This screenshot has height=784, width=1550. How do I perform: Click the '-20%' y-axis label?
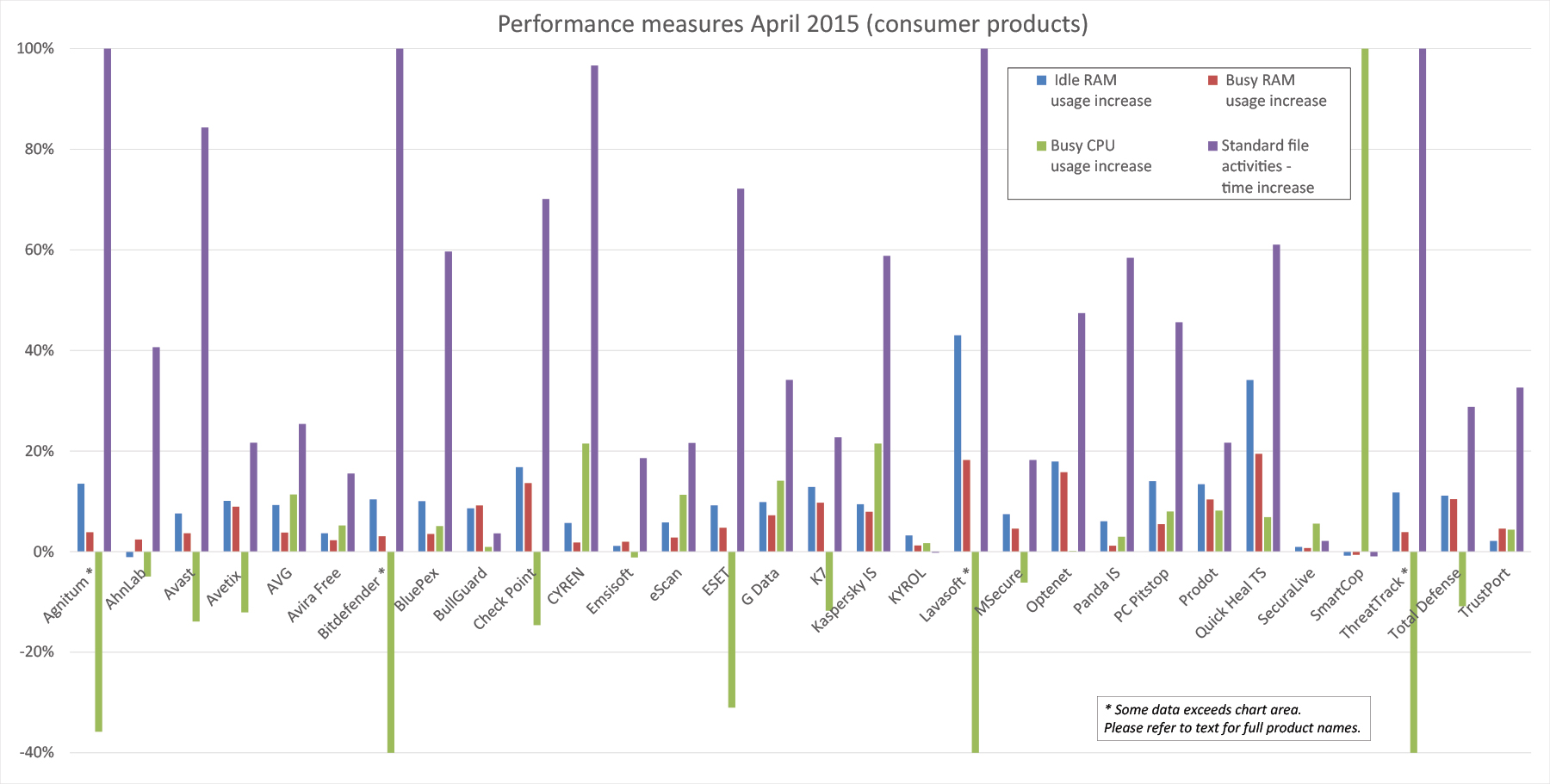pos(36,652)
